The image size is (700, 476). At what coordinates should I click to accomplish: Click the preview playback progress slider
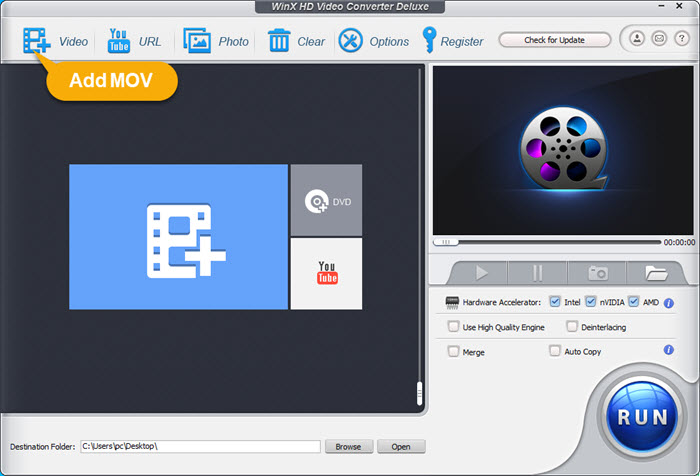pyautogui.click(x=547, y=242)
